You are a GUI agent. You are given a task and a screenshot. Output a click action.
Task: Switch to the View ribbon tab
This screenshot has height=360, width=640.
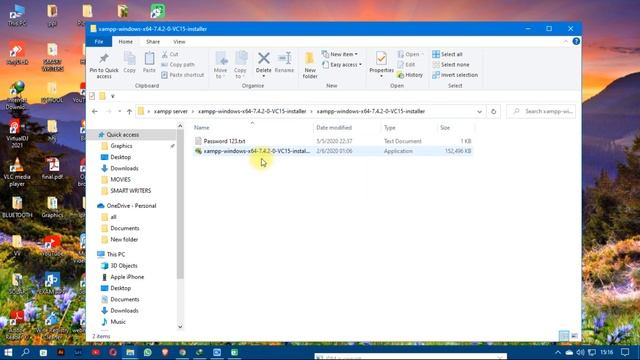point(179,42)
